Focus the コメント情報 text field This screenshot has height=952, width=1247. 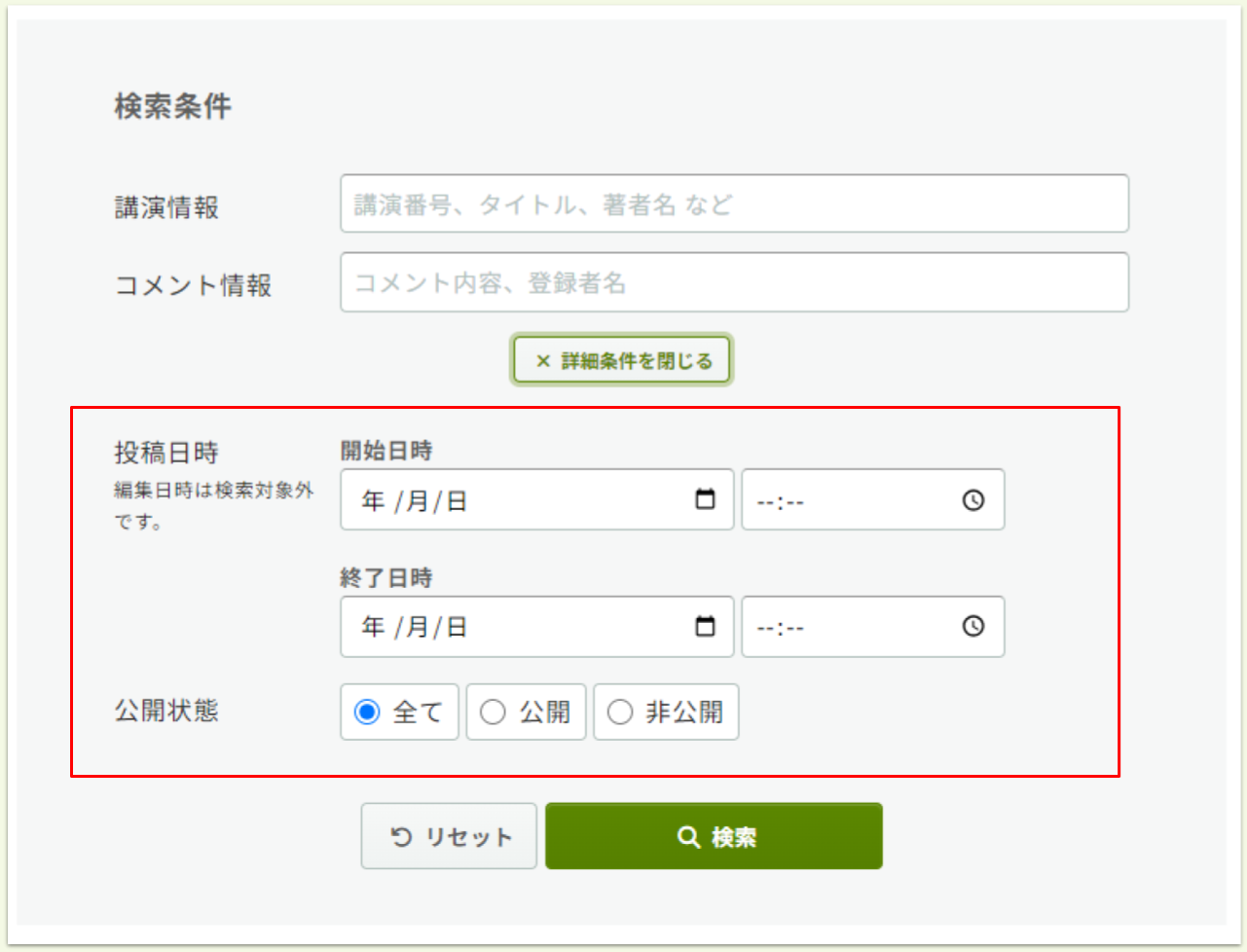click(734, 283)
